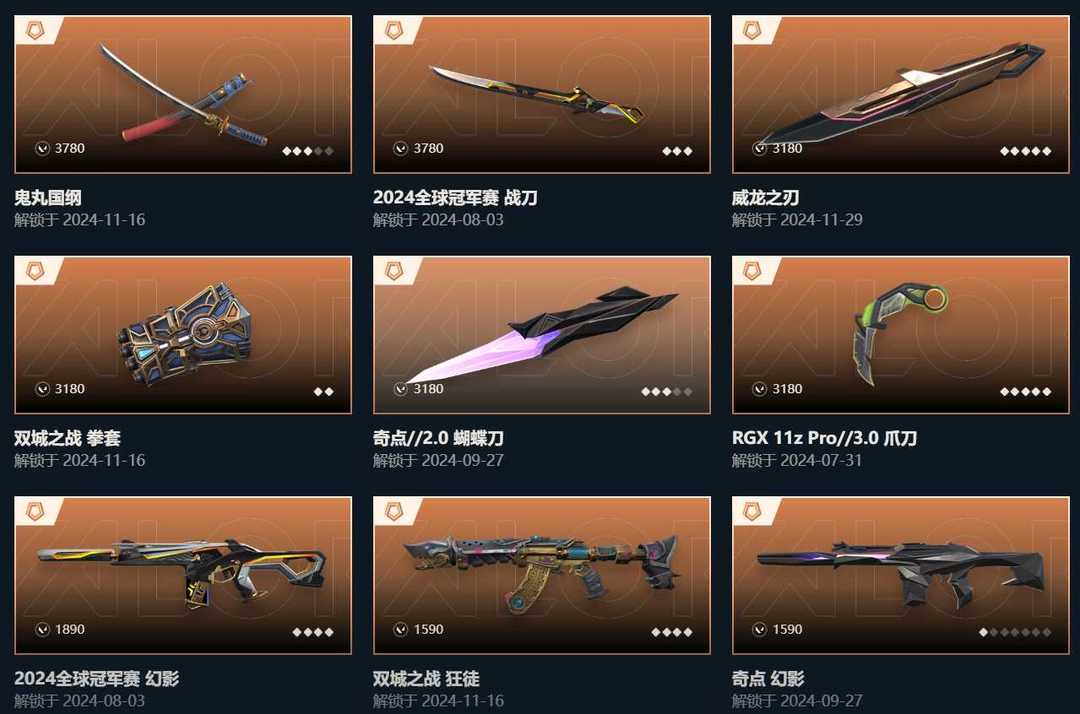This screenshot has width=1080, height=714.
Task: Click the pentagon badge on the RGX 11z Pro card
Action: (752, 271)
